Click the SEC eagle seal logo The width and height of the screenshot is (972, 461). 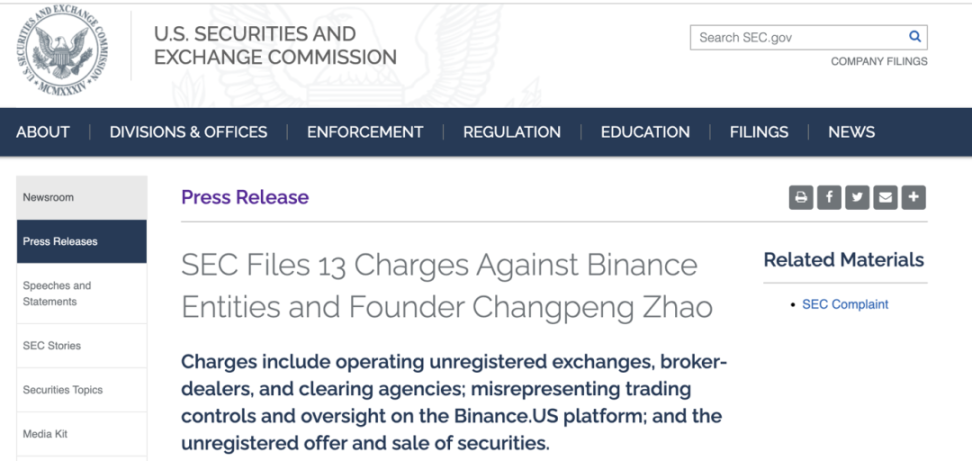(62, 50)
